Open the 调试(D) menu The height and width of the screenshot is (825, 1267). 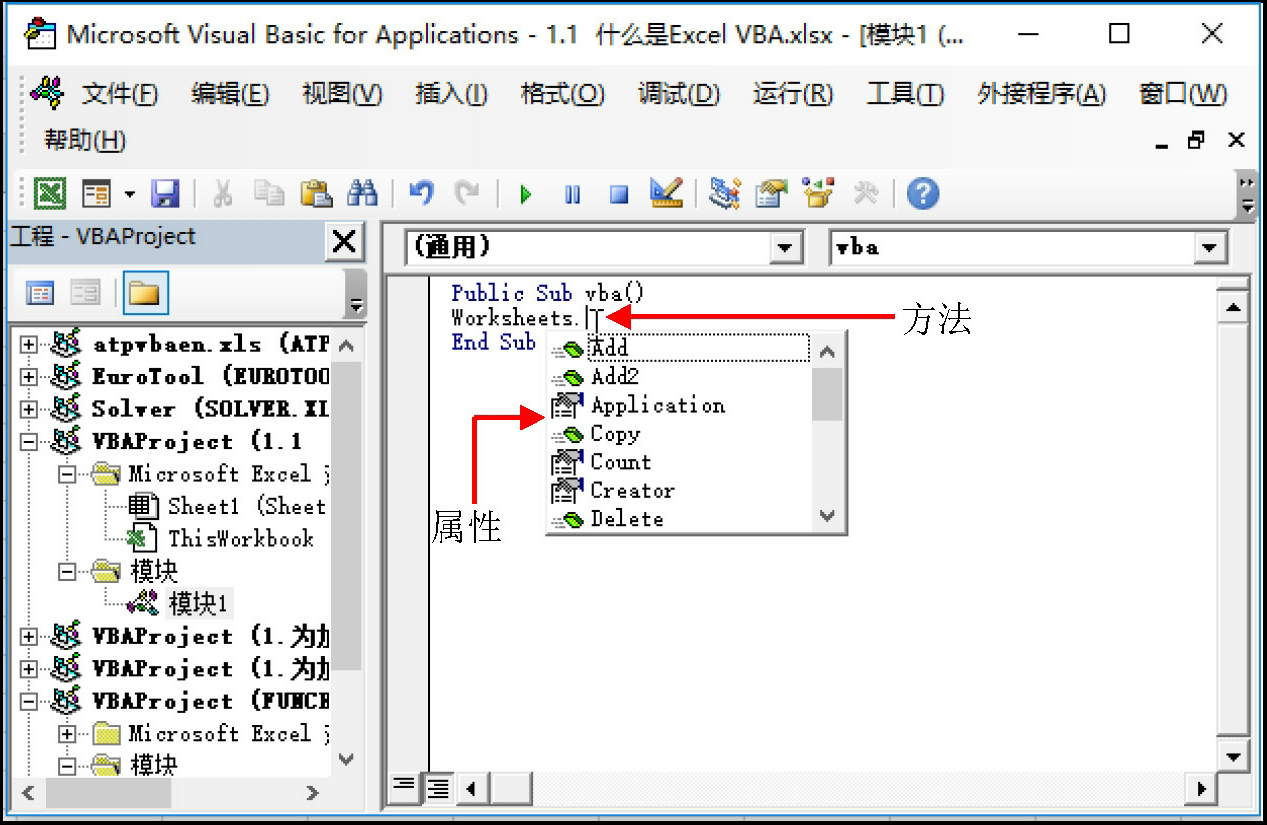(x=678, y=94)
